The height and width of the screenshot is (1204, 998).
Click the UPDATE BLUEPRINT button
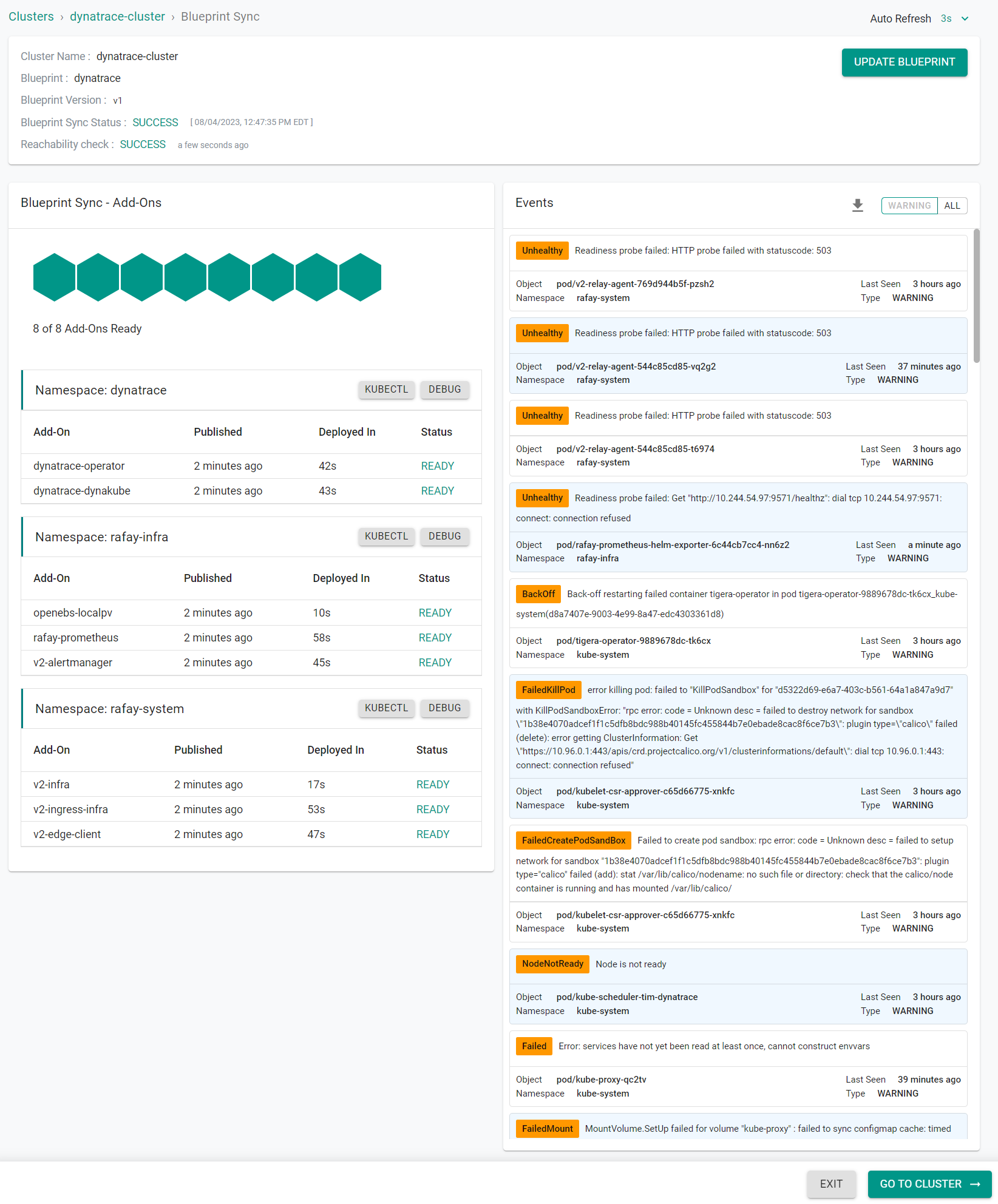coord(904,63)
